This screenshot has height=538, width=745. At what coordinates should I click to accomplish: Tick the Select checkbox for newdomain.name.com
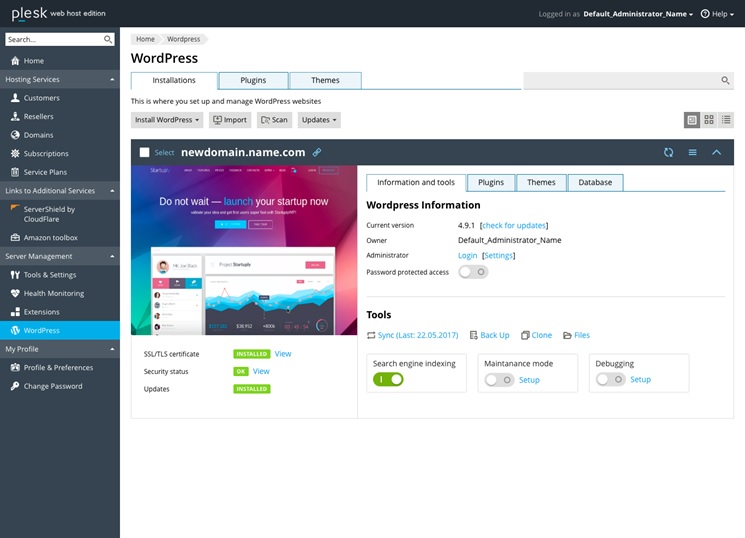pos(144,152)
